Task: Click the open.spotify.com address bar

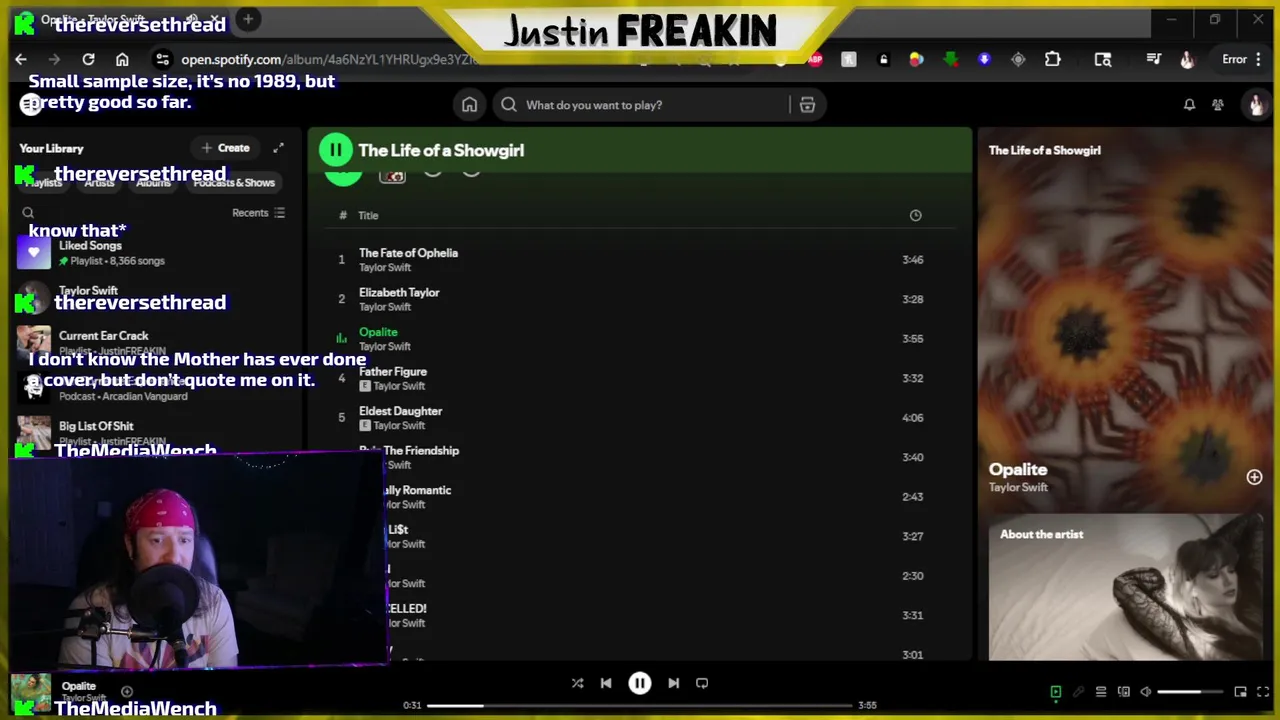Action: click(330, 59)
